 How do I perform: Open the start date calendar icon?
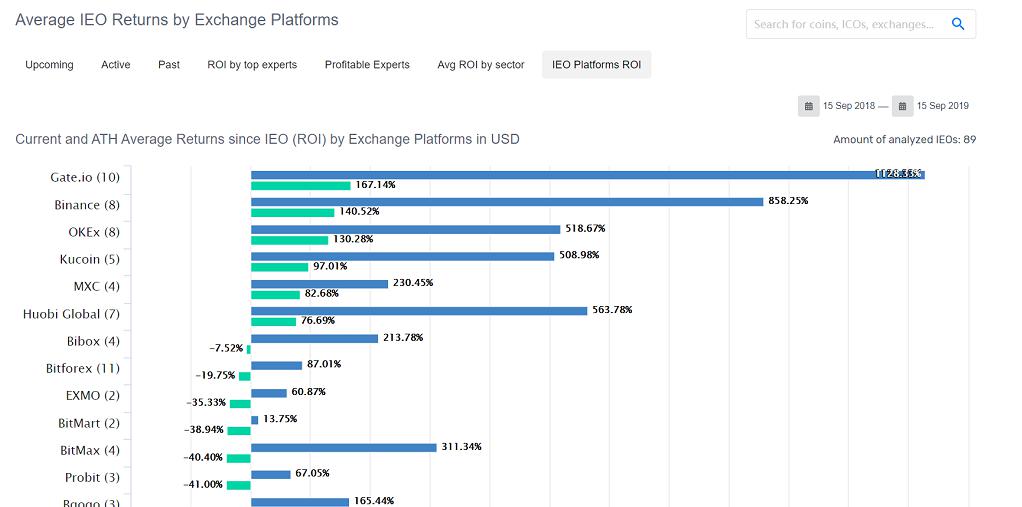(x=808, y=106)
